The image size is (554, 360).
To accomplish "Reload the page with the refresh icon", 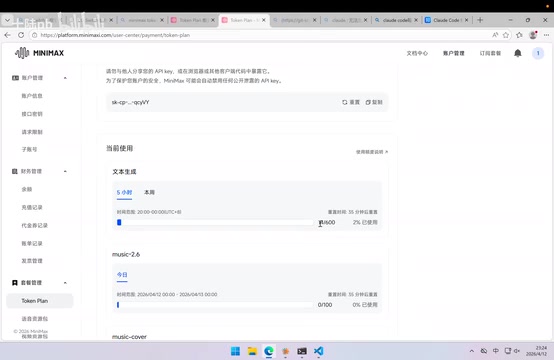I will (21, 35).
